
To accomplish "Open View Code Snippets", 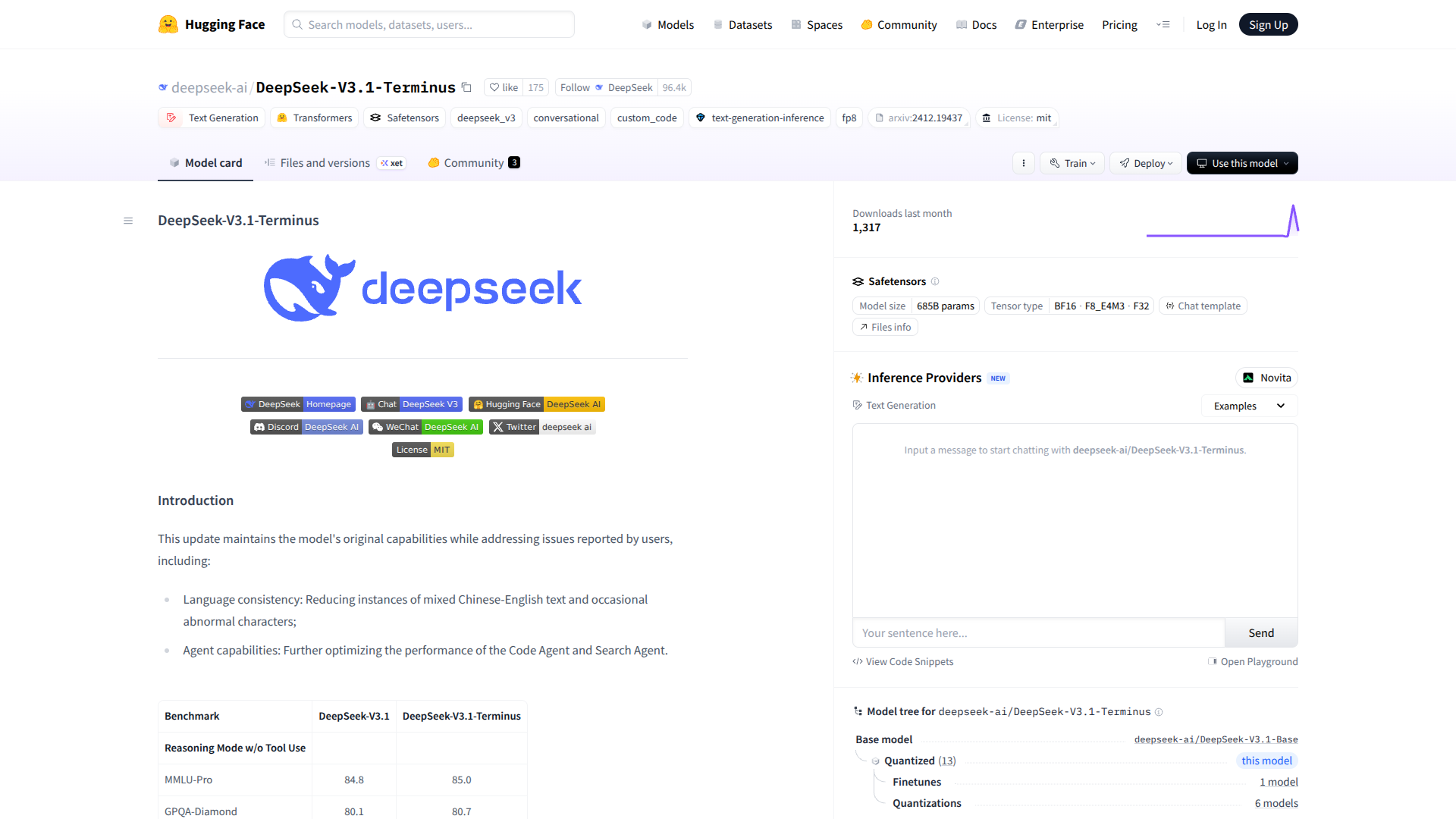I will (x=903, y=661).
